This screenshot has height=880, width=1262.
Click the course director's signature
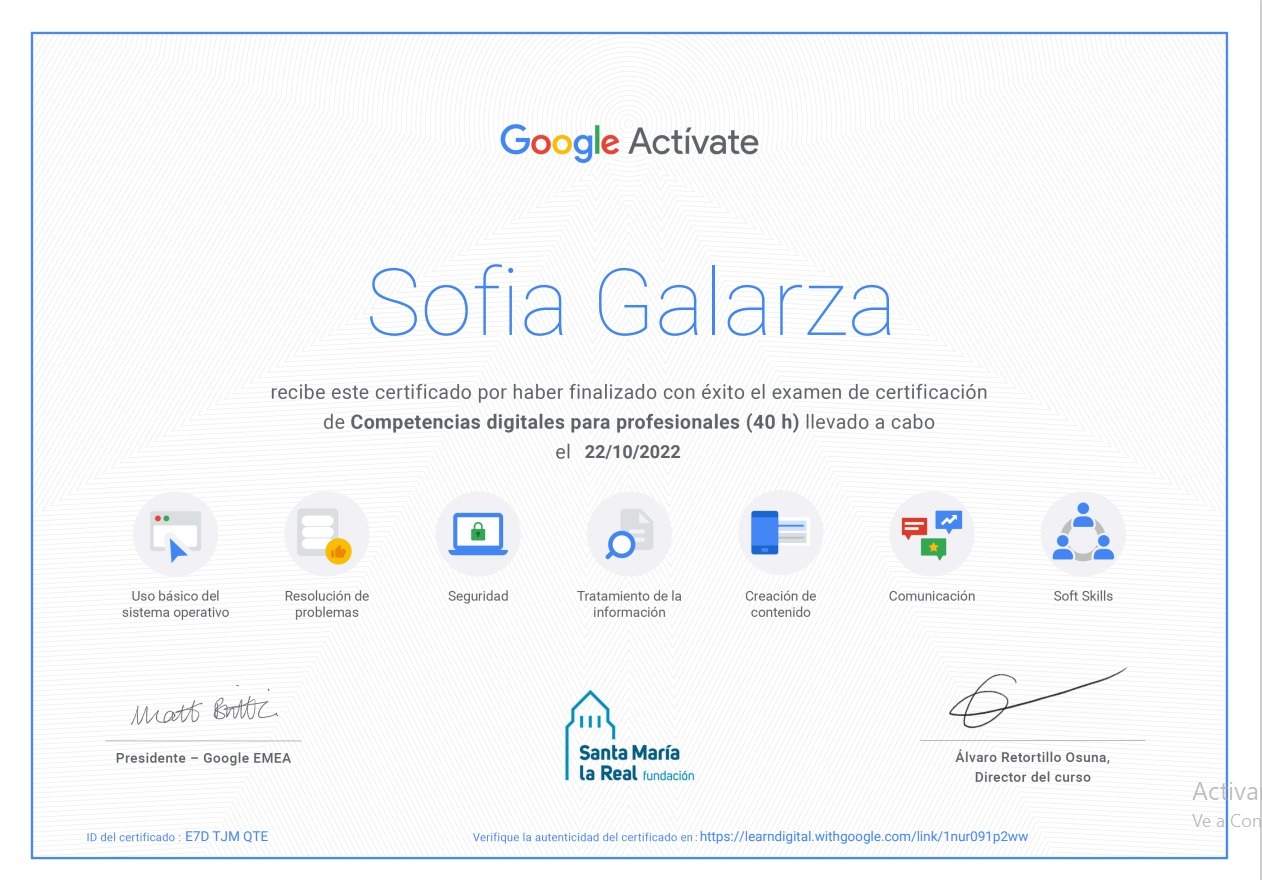click(1037, 696)
